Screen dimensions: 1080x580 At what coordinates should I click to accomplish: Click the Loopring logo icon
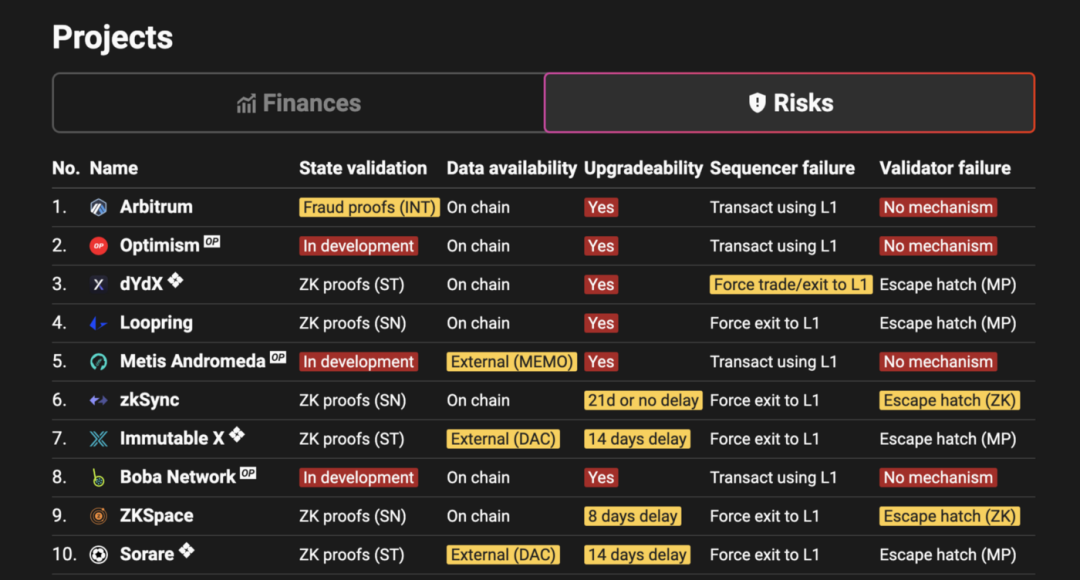[x=98, y=324]
